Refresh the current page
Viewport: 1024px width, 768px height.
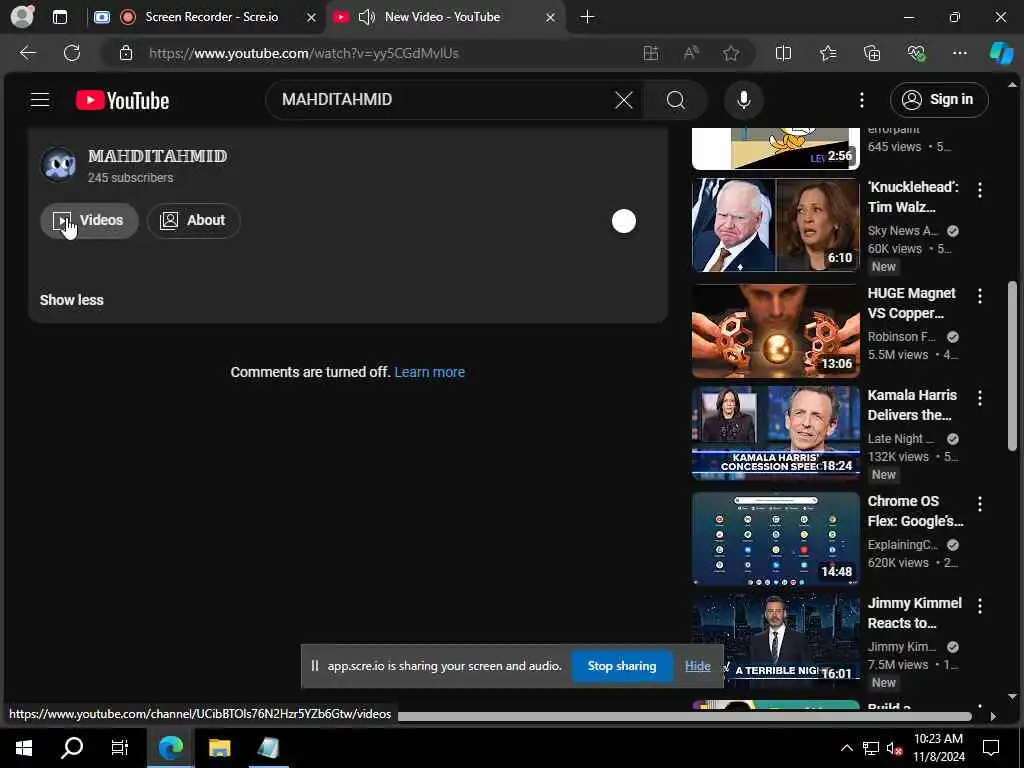[x=72, y=53]
